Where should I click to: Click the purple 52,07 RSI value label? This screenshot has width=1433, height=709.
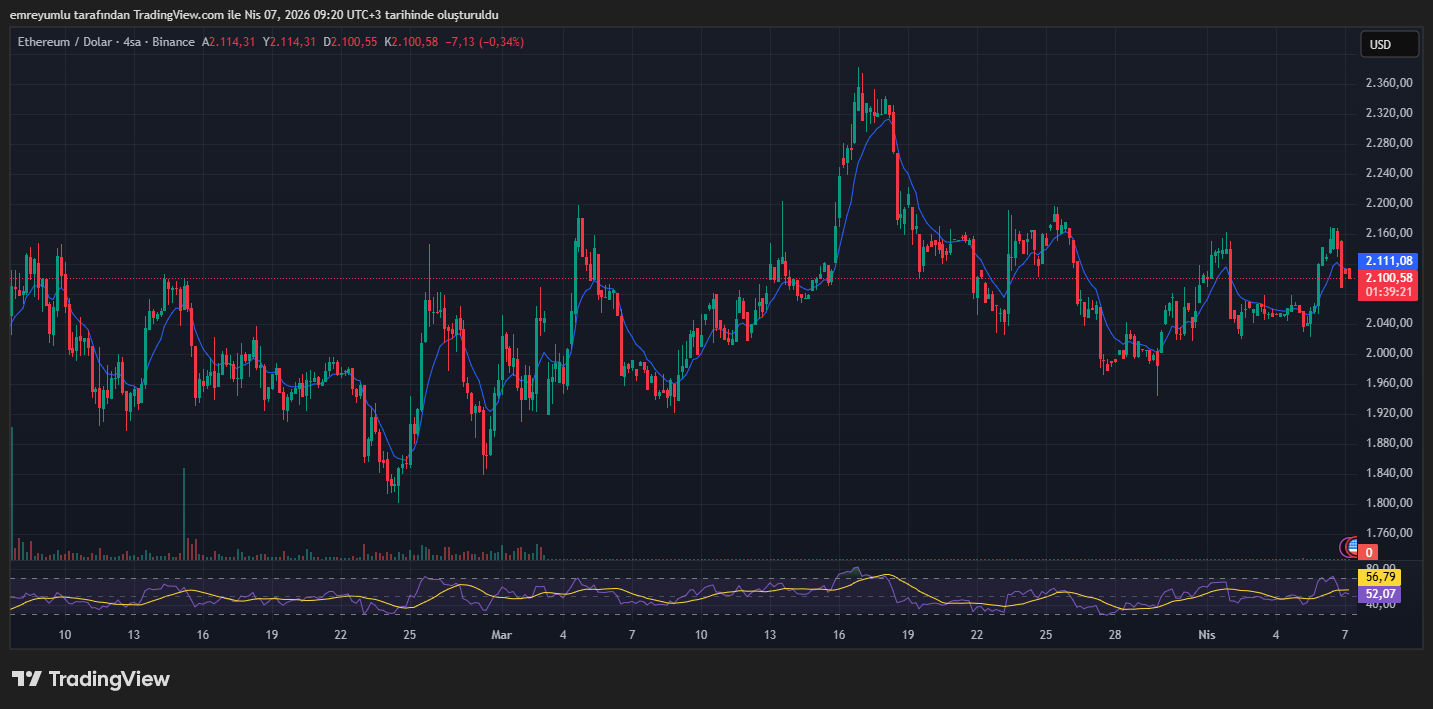point(1380,594)
